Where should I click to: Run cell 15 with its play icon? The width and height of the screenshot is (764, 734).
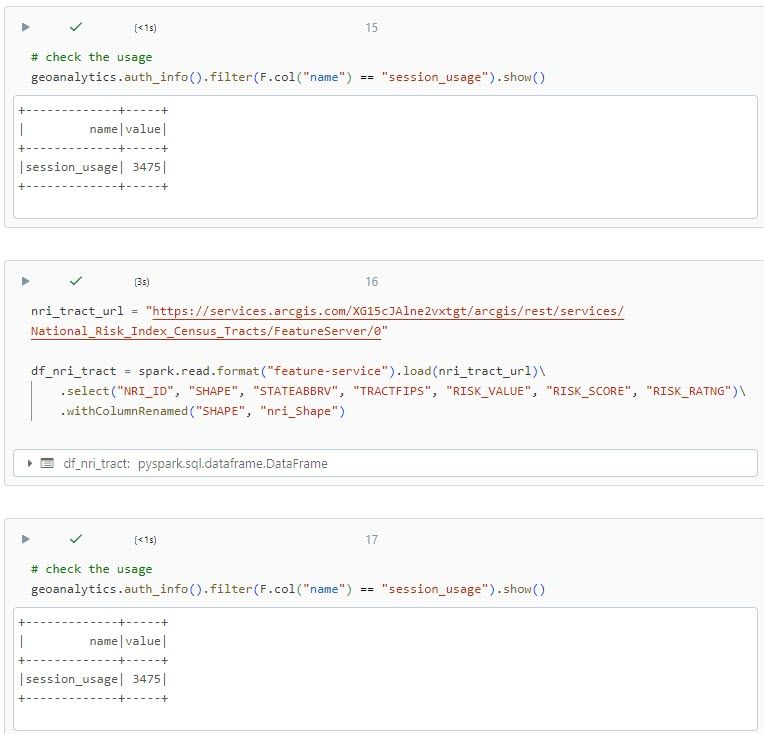pos(26,27)
